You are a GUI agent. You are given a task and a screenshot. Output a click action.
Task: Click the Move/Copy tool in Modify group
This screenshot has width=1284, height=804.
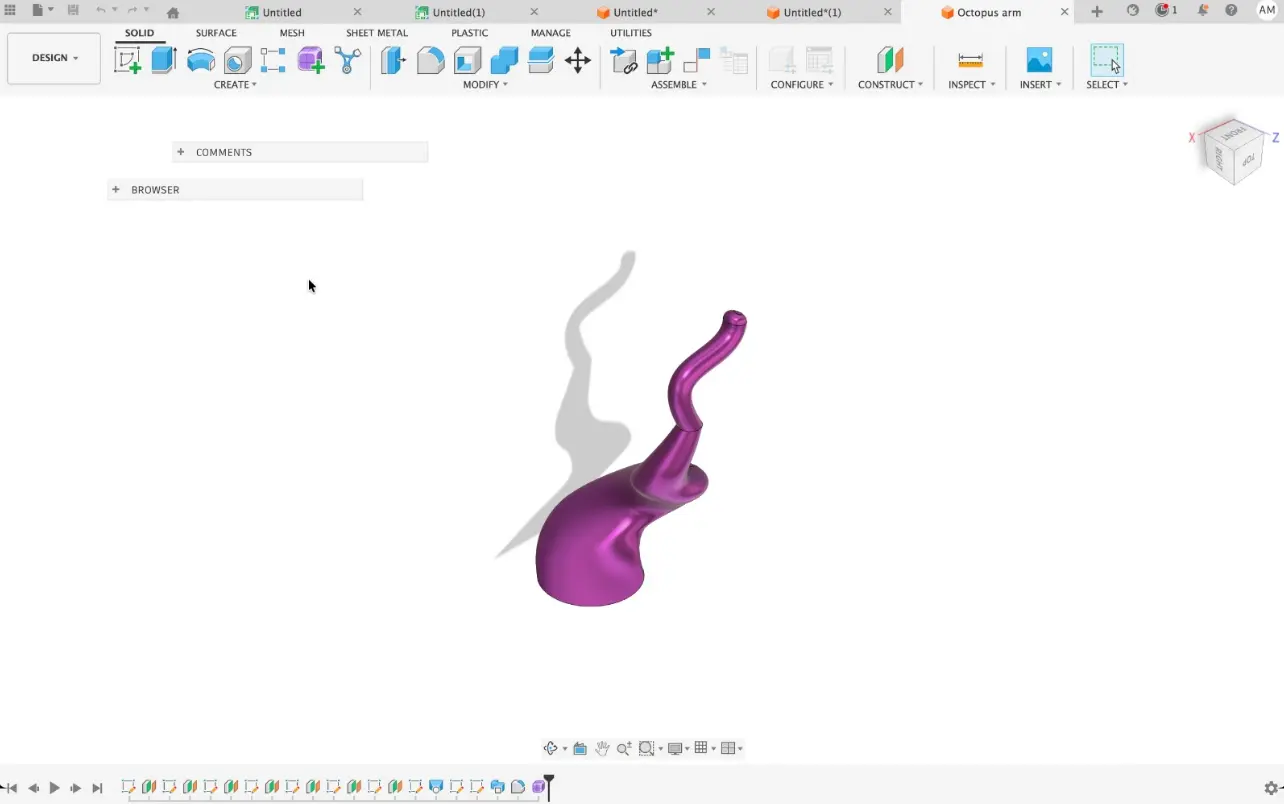[577, 61]
